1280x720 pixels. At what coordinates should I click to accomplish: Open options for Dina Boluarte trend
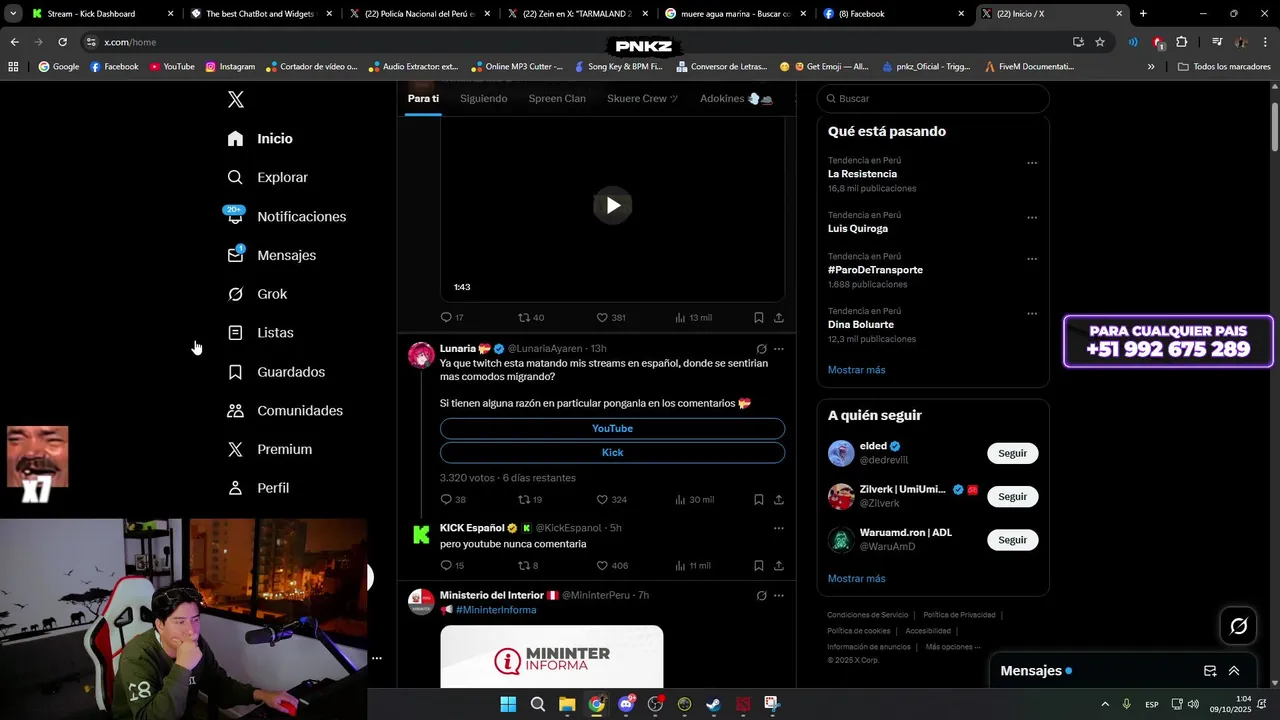1032,313
